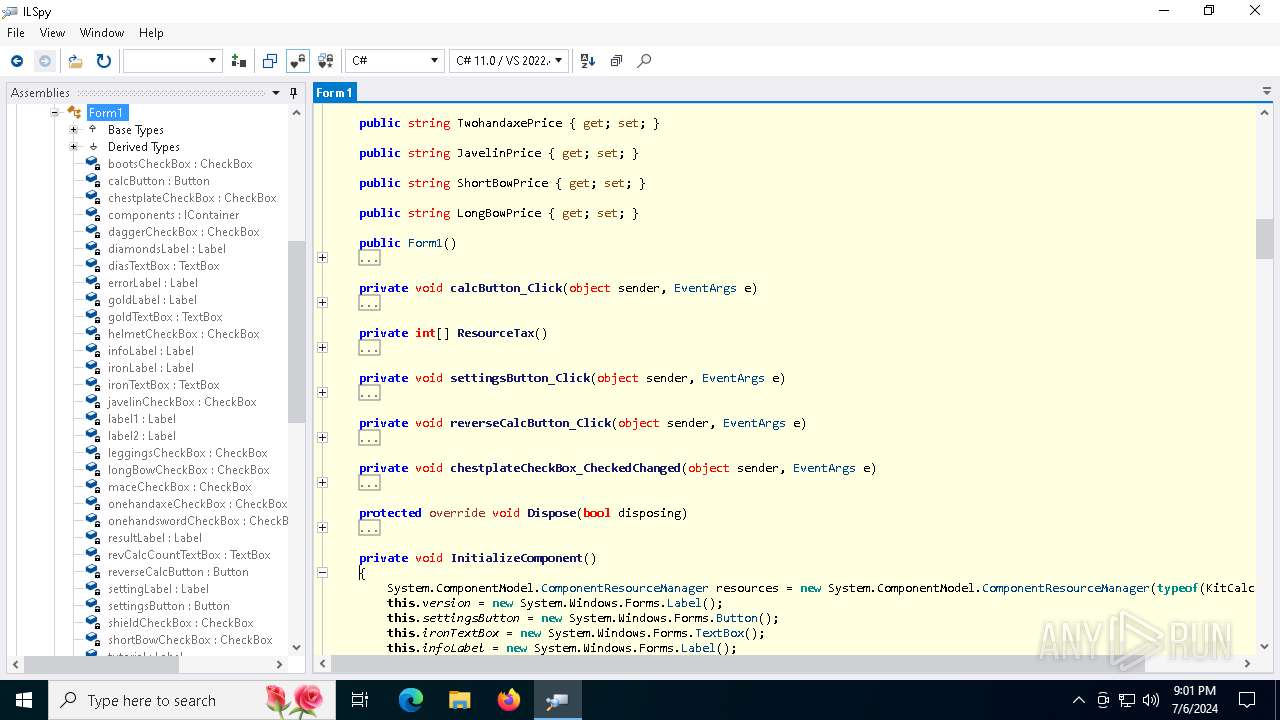This screenshot has height=720, width=1280.
Task: Open File Explorer from taskbar
Action: click(459, 700)
